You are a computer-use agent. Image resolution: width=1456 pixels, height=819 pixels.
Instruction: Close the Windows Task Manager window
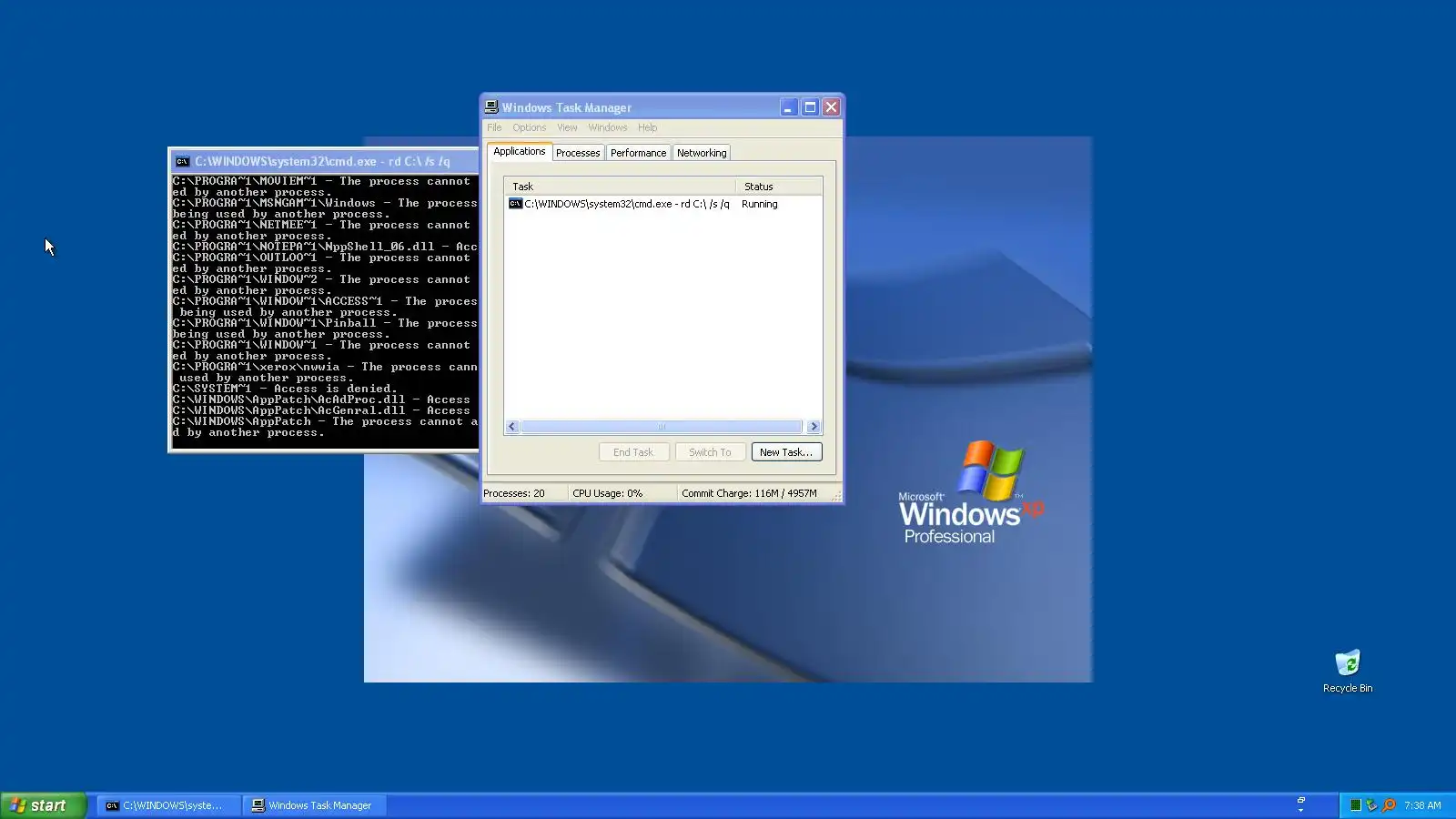point(831,107)
